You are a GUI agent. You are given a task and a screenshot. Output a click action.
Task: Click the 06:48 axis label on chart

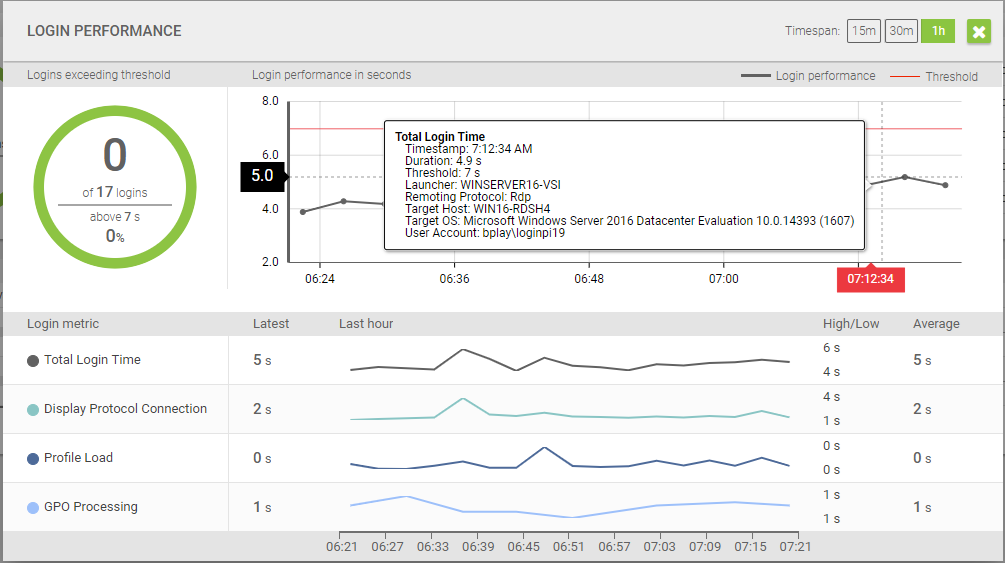tap(589, 279)
